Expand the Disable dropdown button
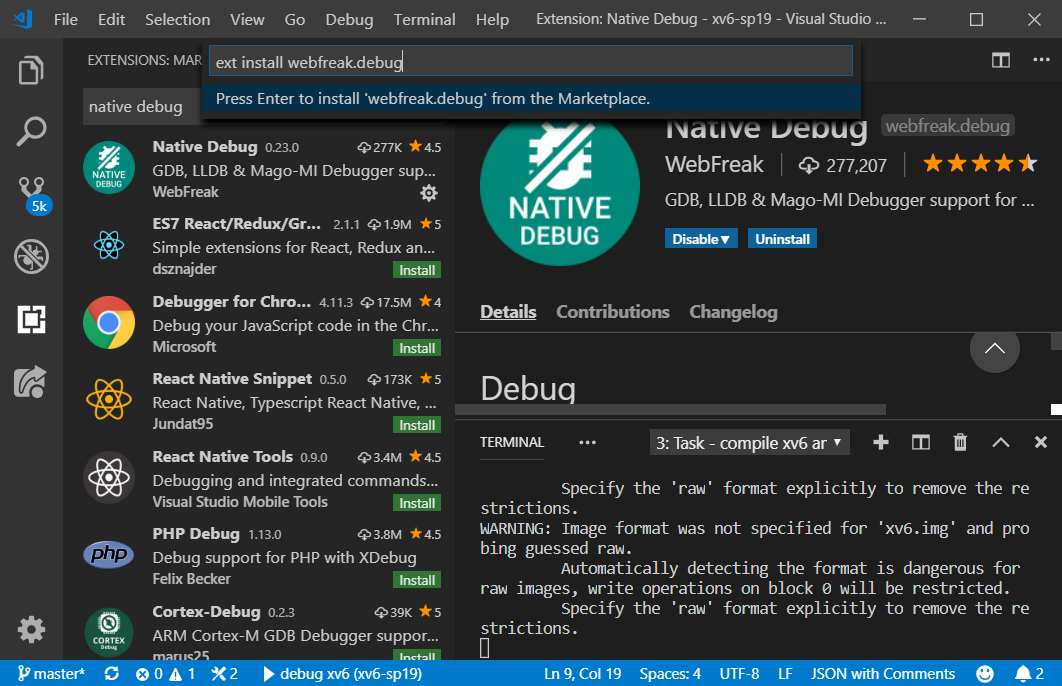This screenshot has width=1062, height=686. coord(701,239)
